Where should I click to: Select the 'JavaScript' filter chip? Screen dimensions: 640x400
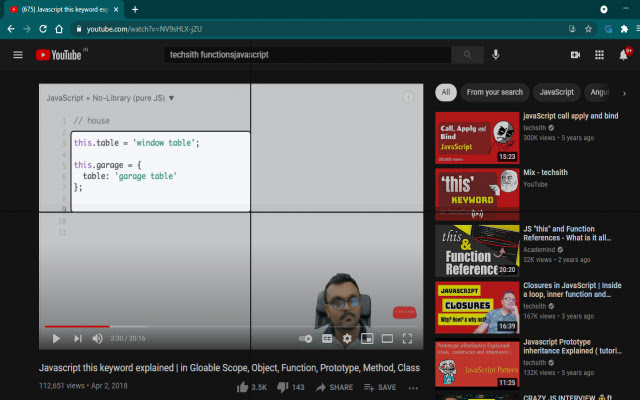[x=557, y=92]
